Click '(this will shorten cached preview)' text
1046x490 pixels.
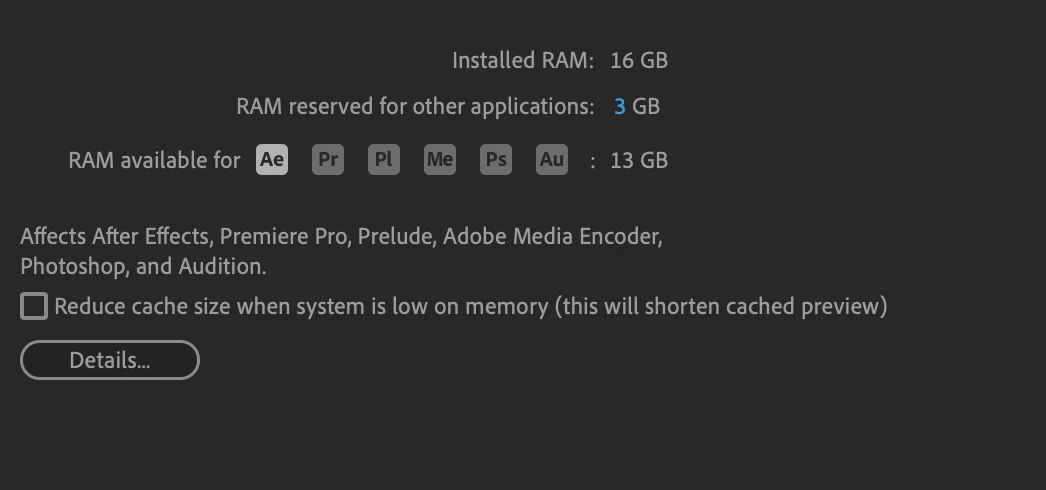tap(720, 306)
